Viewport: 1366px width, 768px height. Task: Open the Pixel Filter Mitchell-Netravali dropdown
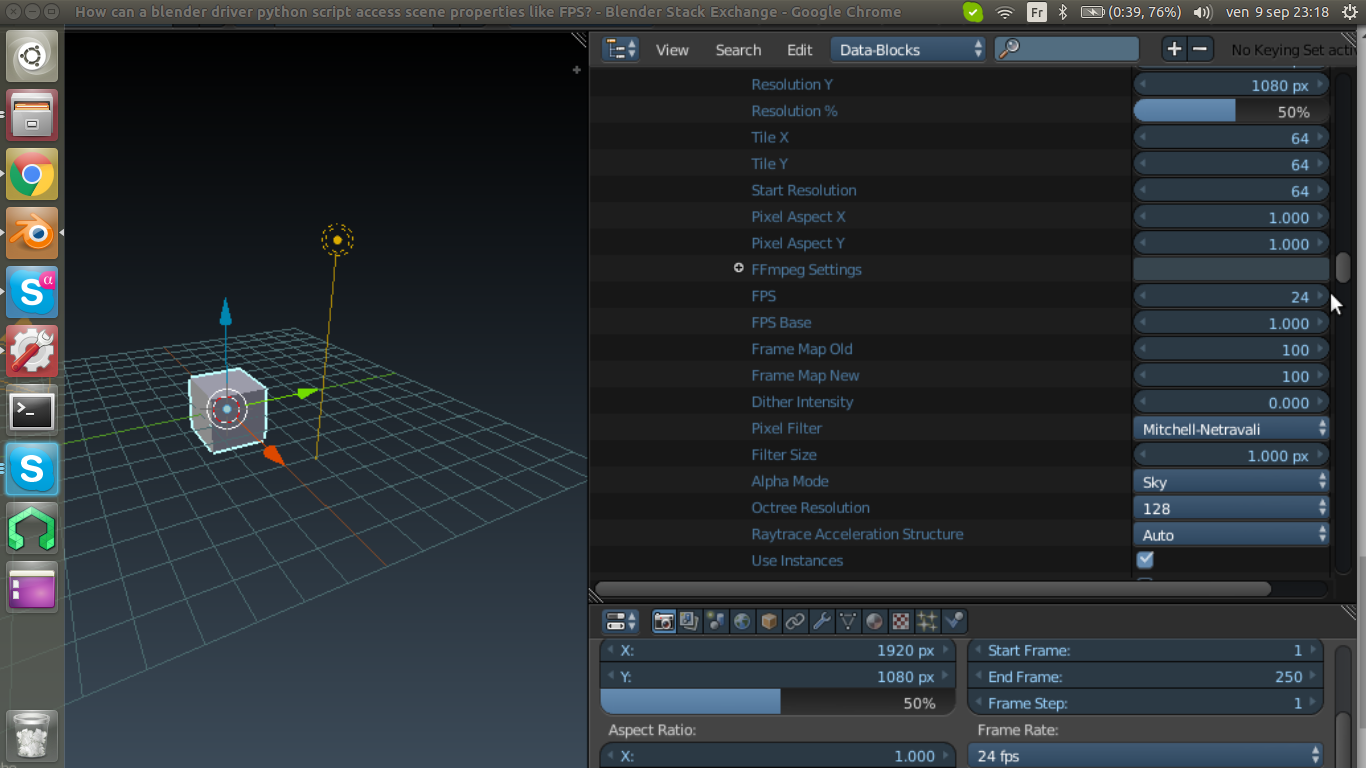[x=1231, y=429]
